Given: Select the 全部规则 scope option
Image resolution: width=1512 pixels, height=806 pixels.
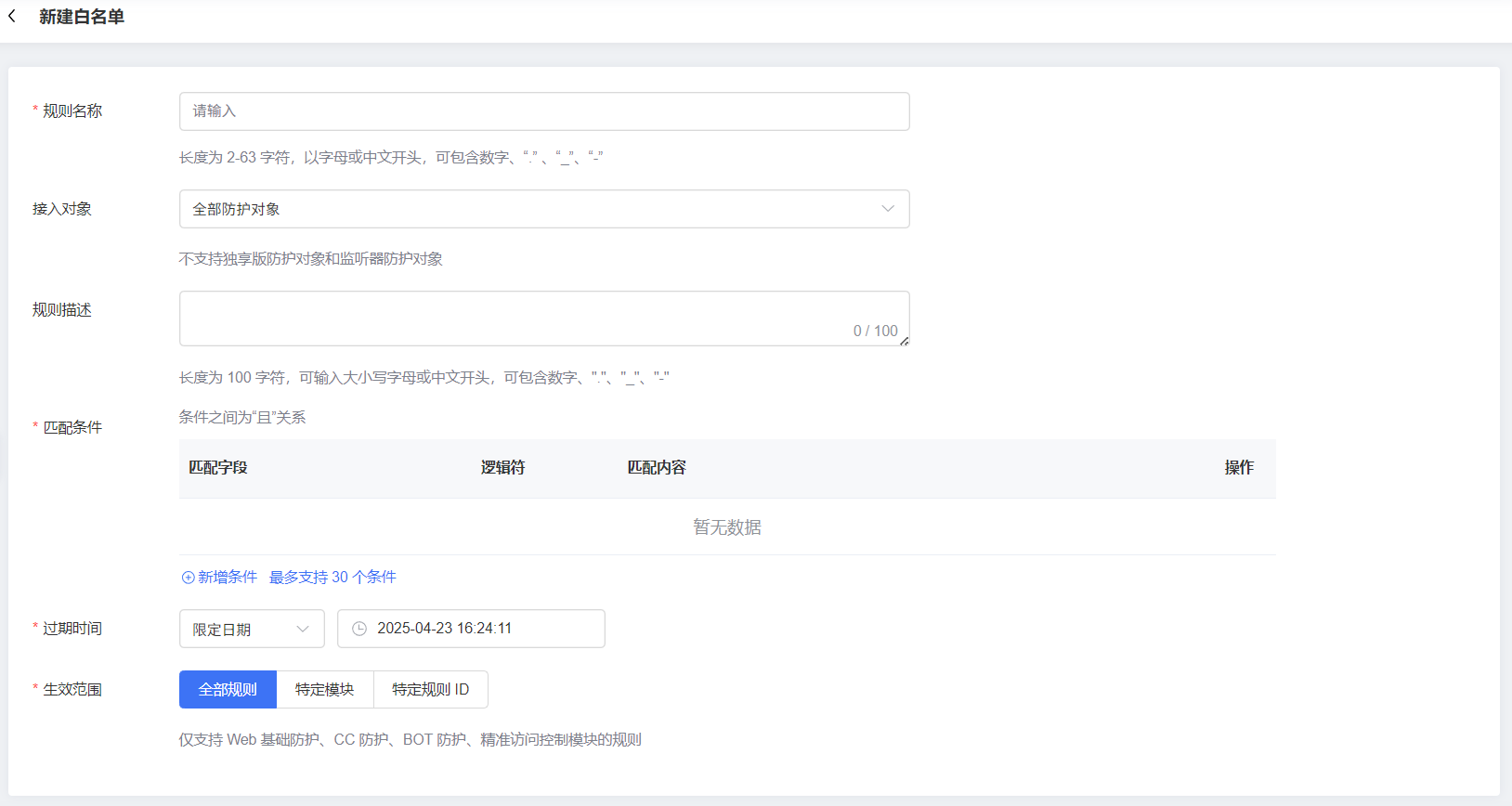Looking at the screenshot, I should [228, 689].
